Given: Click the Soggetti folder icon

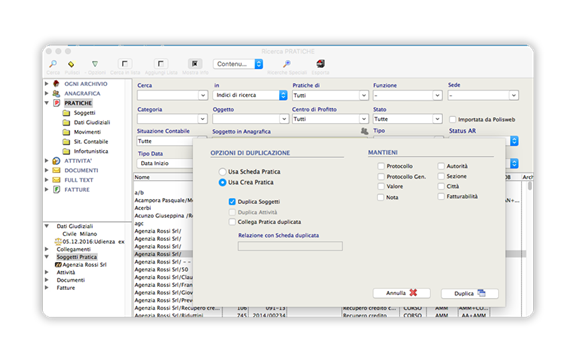Looking at the screenshot, I should [x=66, y=113].
